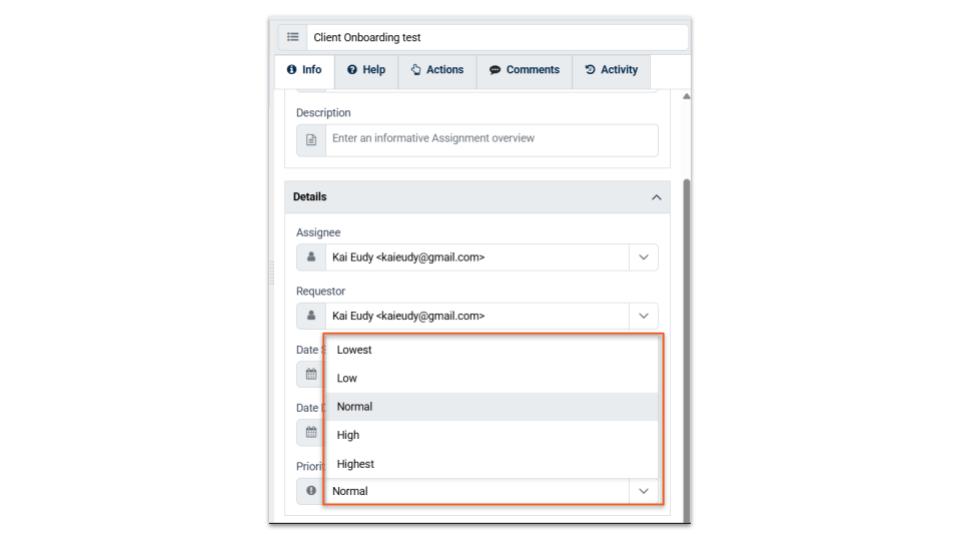Expand the Assignee dropdown
This screenshot has width=960, height=540.
click(x=644, y=258)
